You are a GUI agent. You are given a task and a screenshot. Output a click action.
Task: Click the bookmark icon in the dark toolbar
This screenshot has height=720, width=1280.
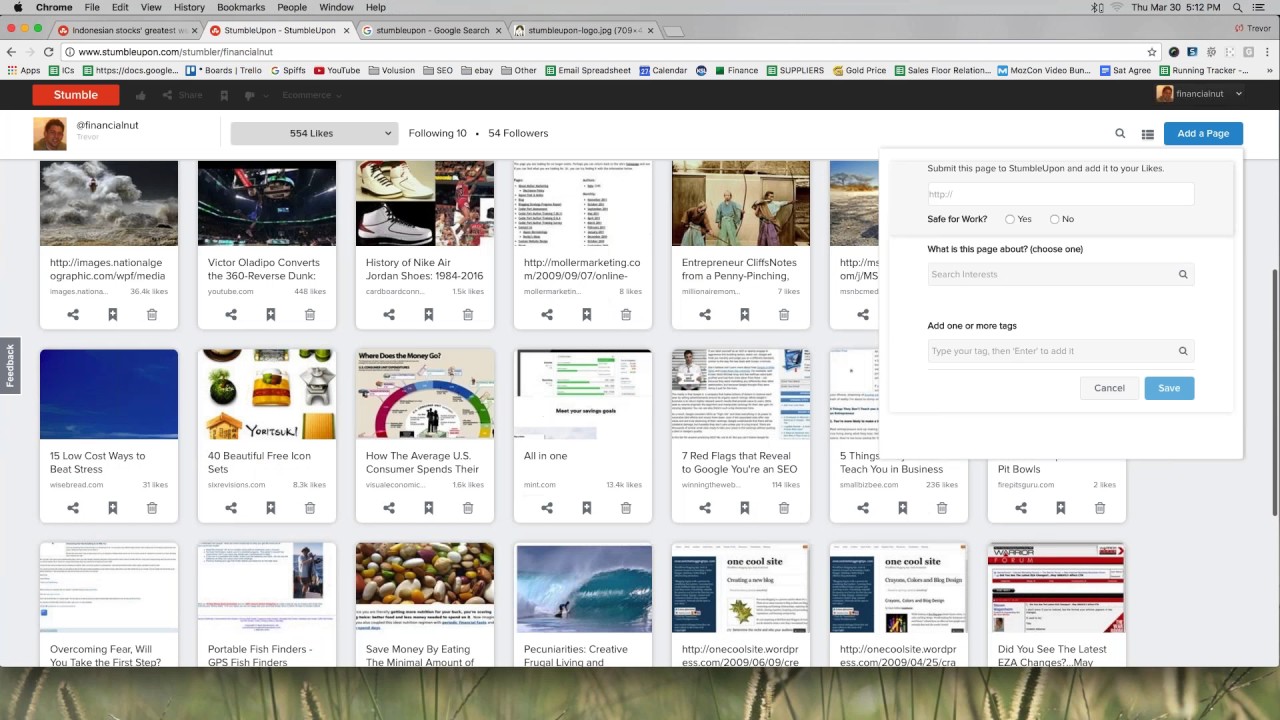pos(224,95)
